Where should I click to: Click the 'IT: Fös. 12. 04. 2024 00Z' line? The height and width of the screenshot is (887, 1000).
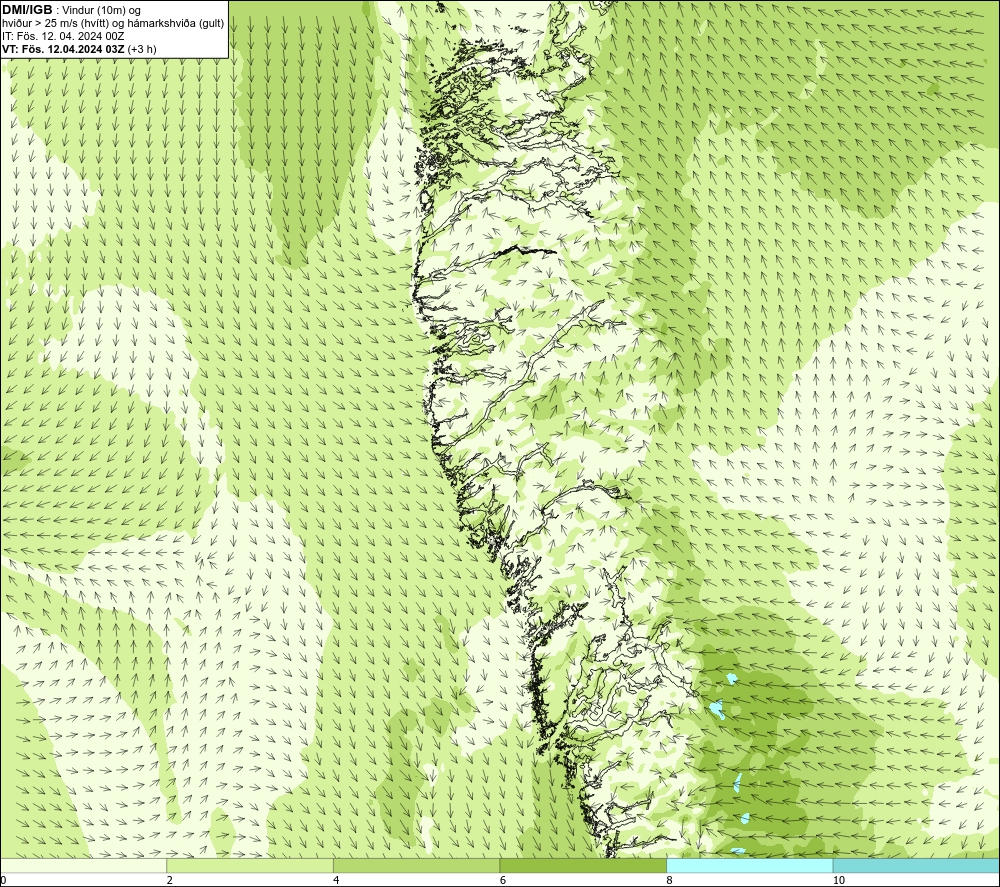(63, 36)
